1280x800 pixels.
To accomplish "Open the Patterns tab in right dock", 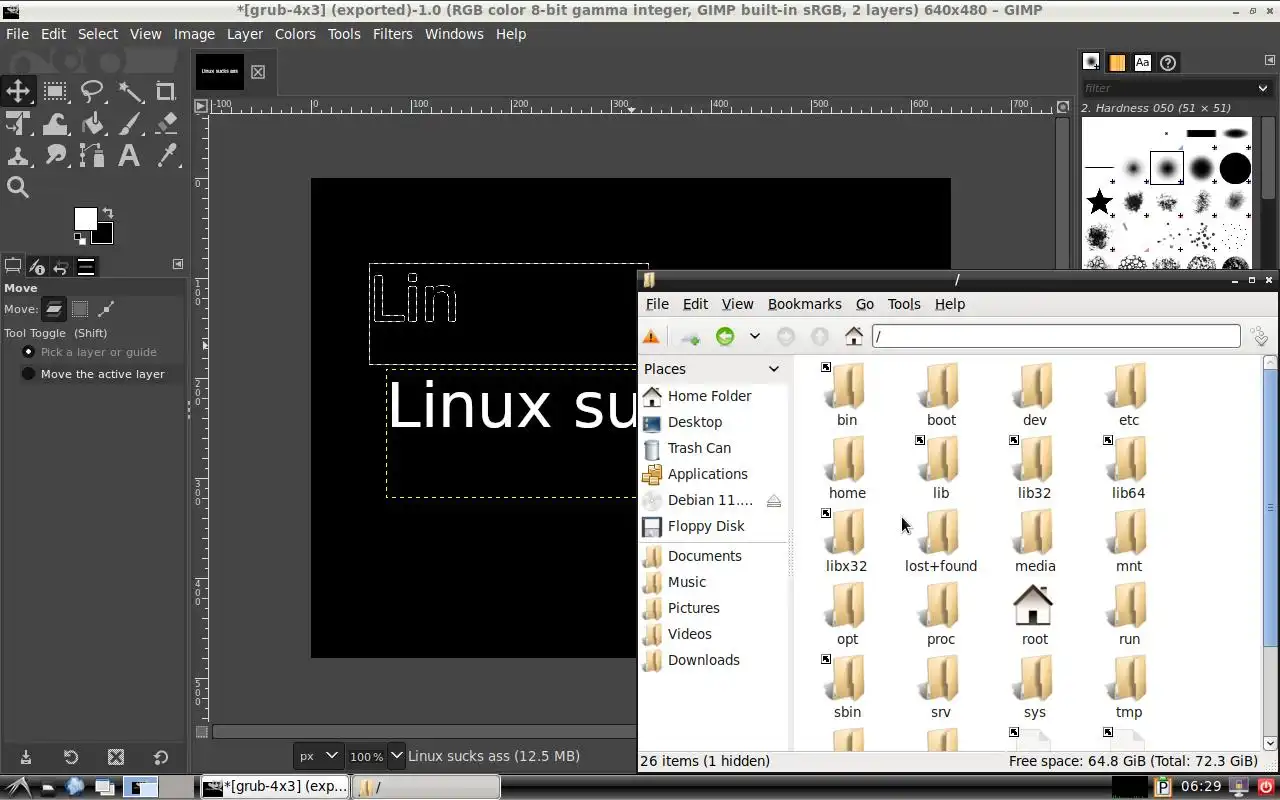I will (x=1117, y=62).
